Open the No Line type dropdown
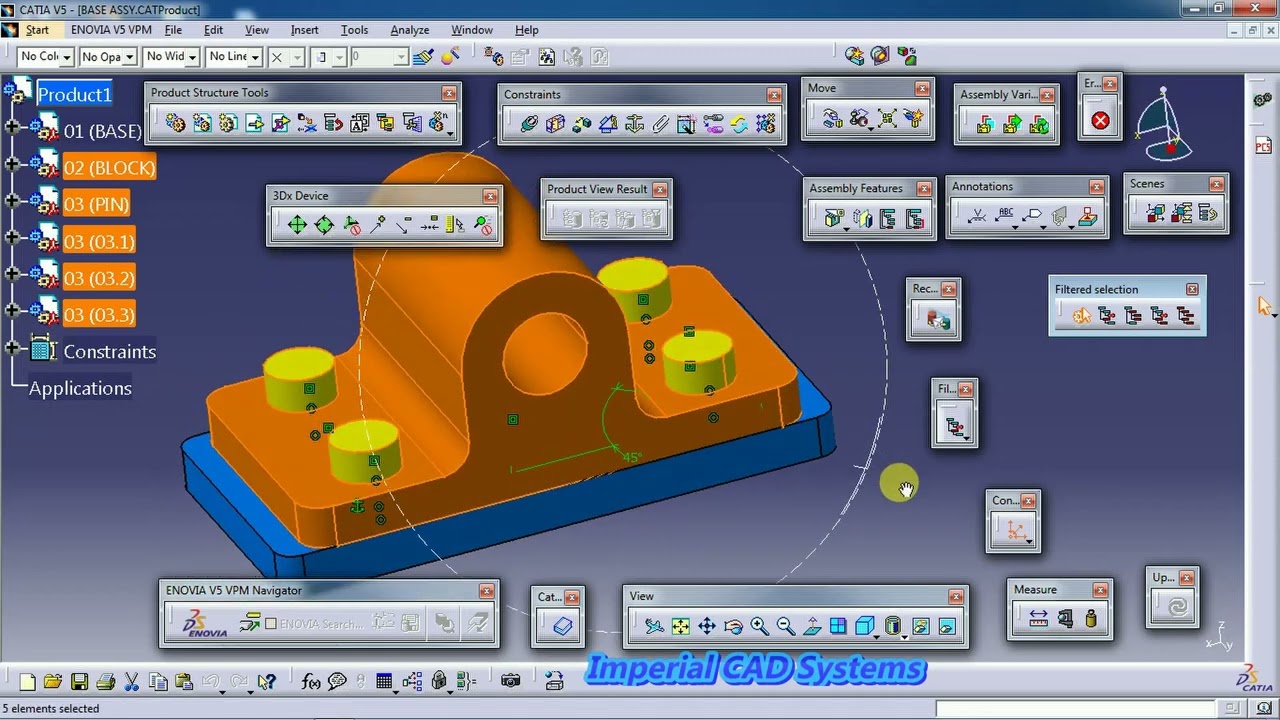 coord(255,57)
